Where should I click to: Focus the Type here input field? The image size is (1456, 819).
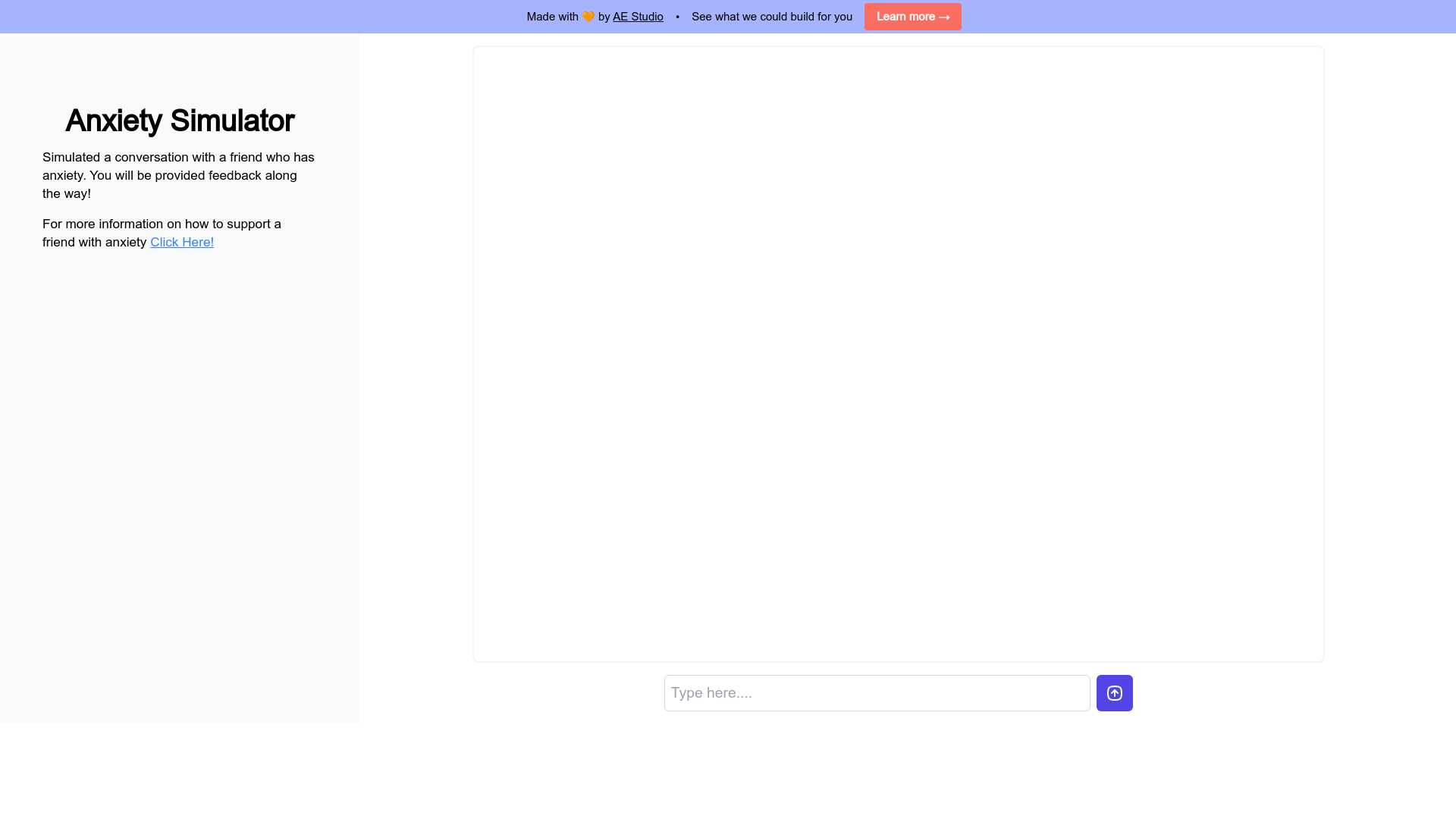(x=877, y=692)
